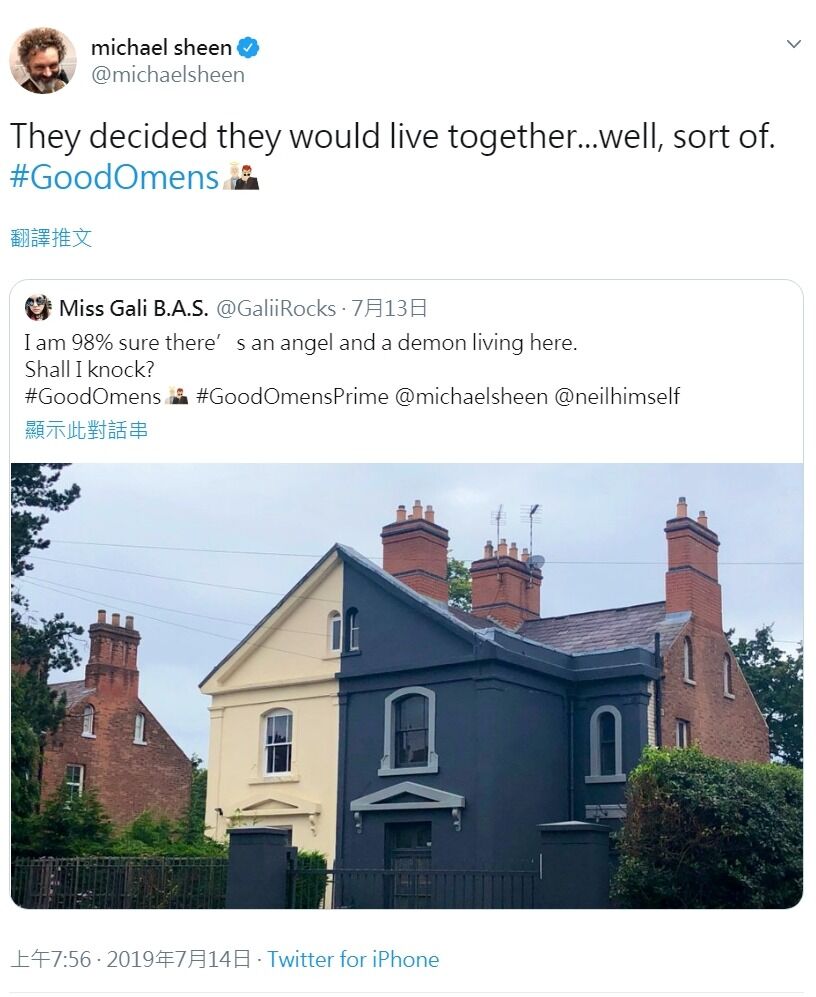Open the quoted tweet's 7月13日 date
Image resolution: width=816 pixels, height=997 pixels.
point(389,308)
